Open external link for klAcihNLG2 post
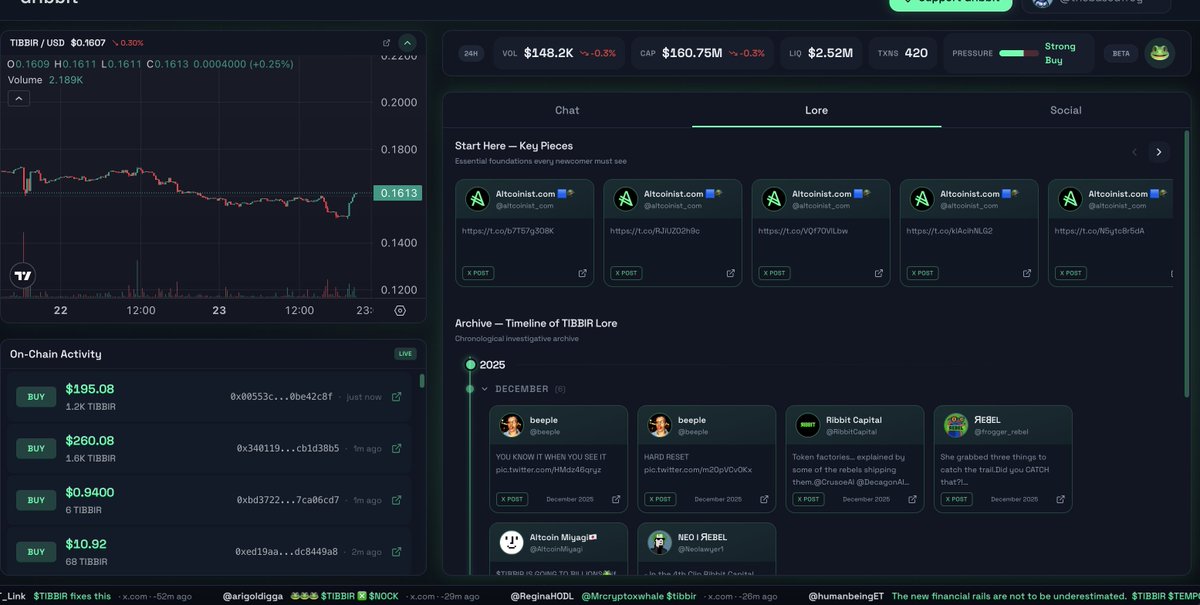Image resolution: width=1200 pixels, height=605 pixels. point(1027,273)
